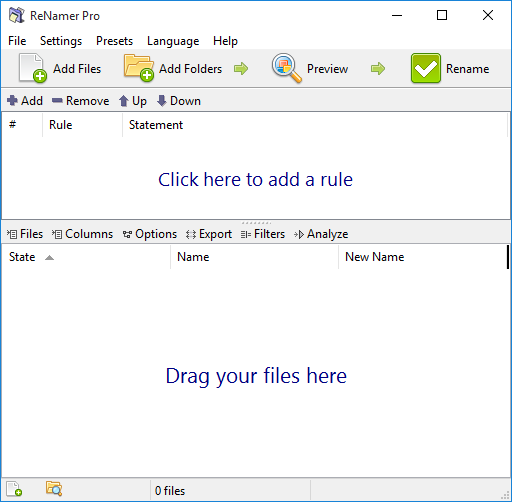Screen dimensions: 512x502
Task: Move rule Down with arrow button
Action: point(179,101)
